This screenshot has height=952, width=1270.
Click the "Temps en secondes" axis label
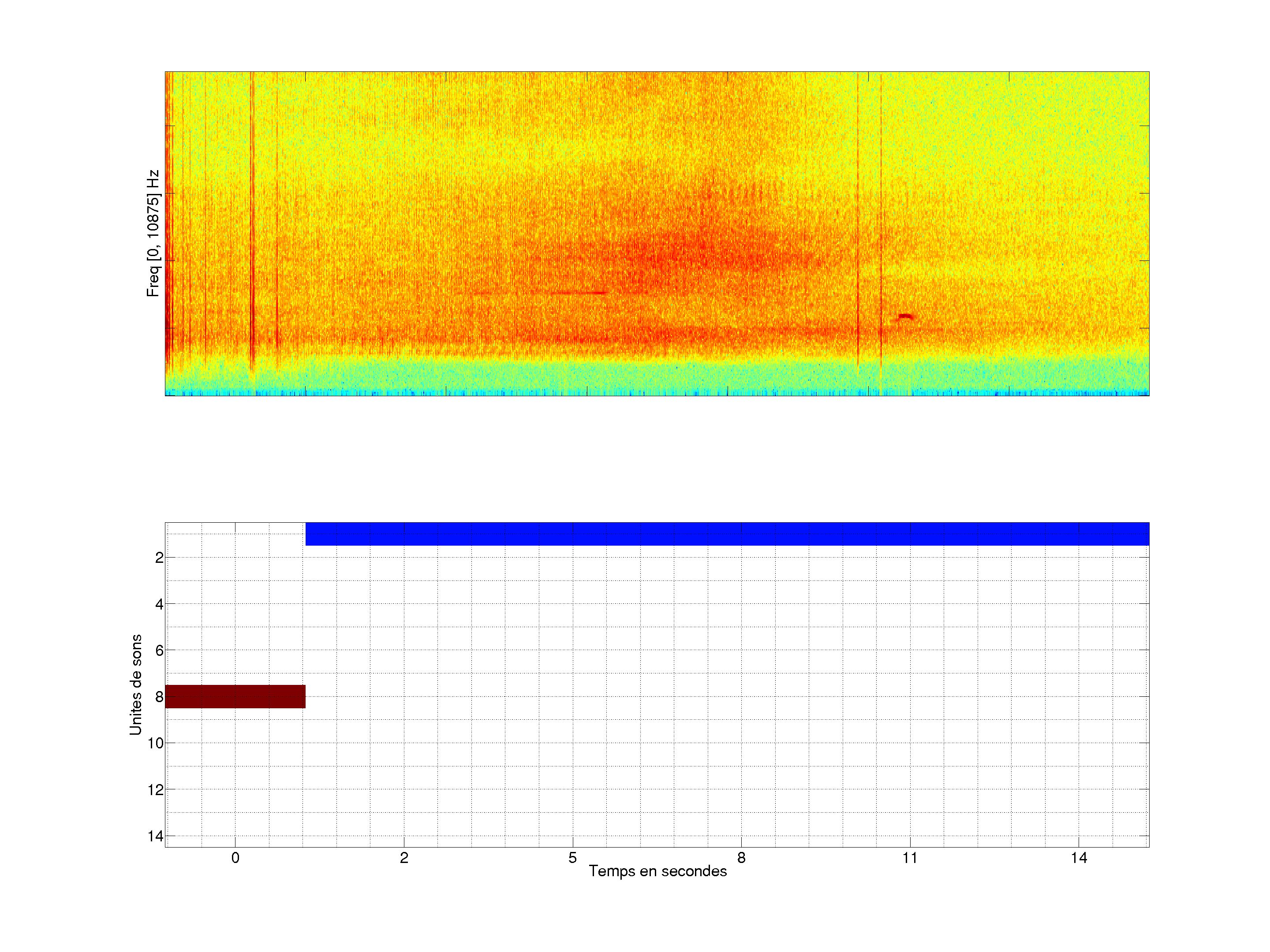657,871
